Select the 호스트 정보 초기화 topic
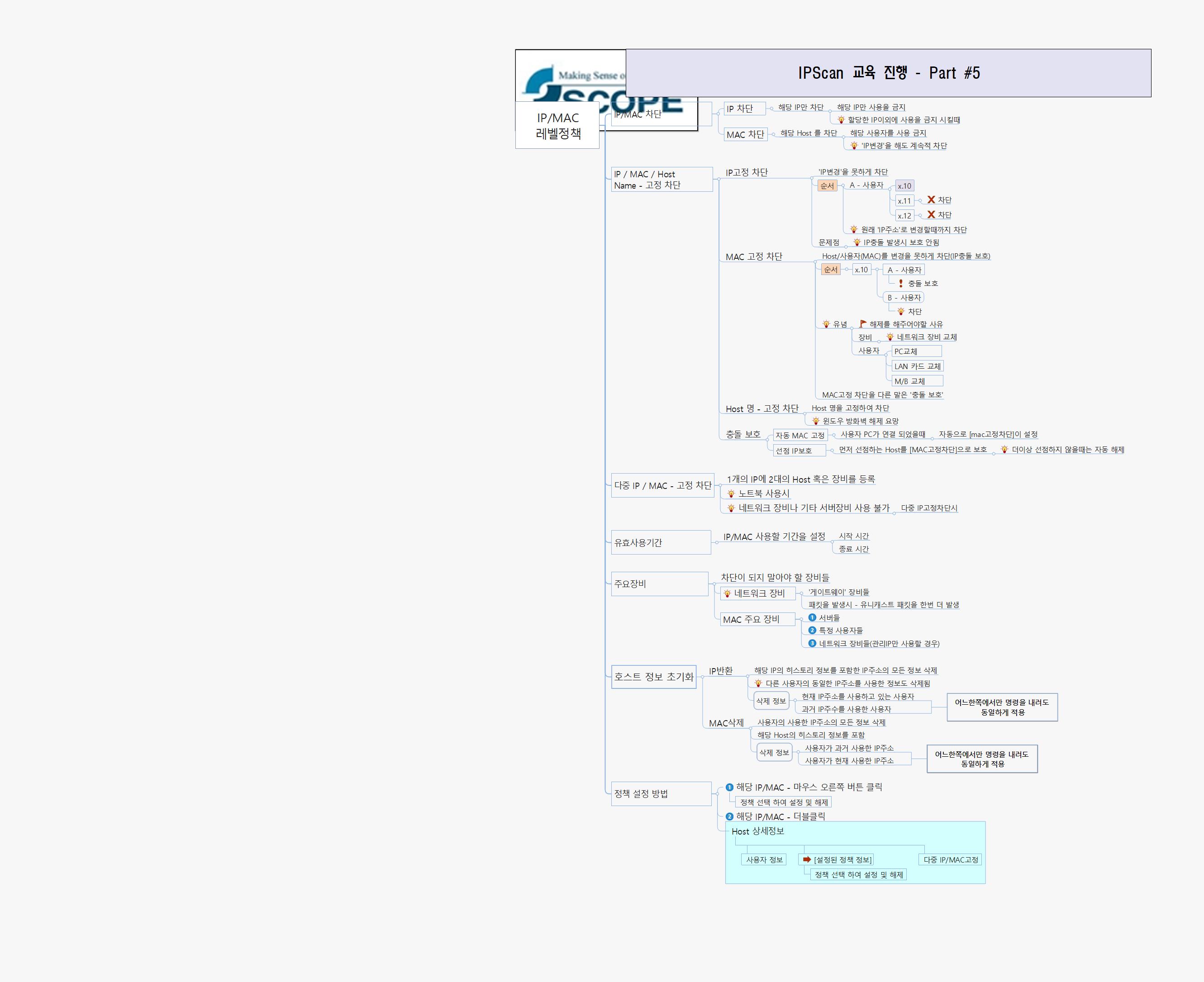This screenshot has height=982, width=1204. (x=653, y=677)
